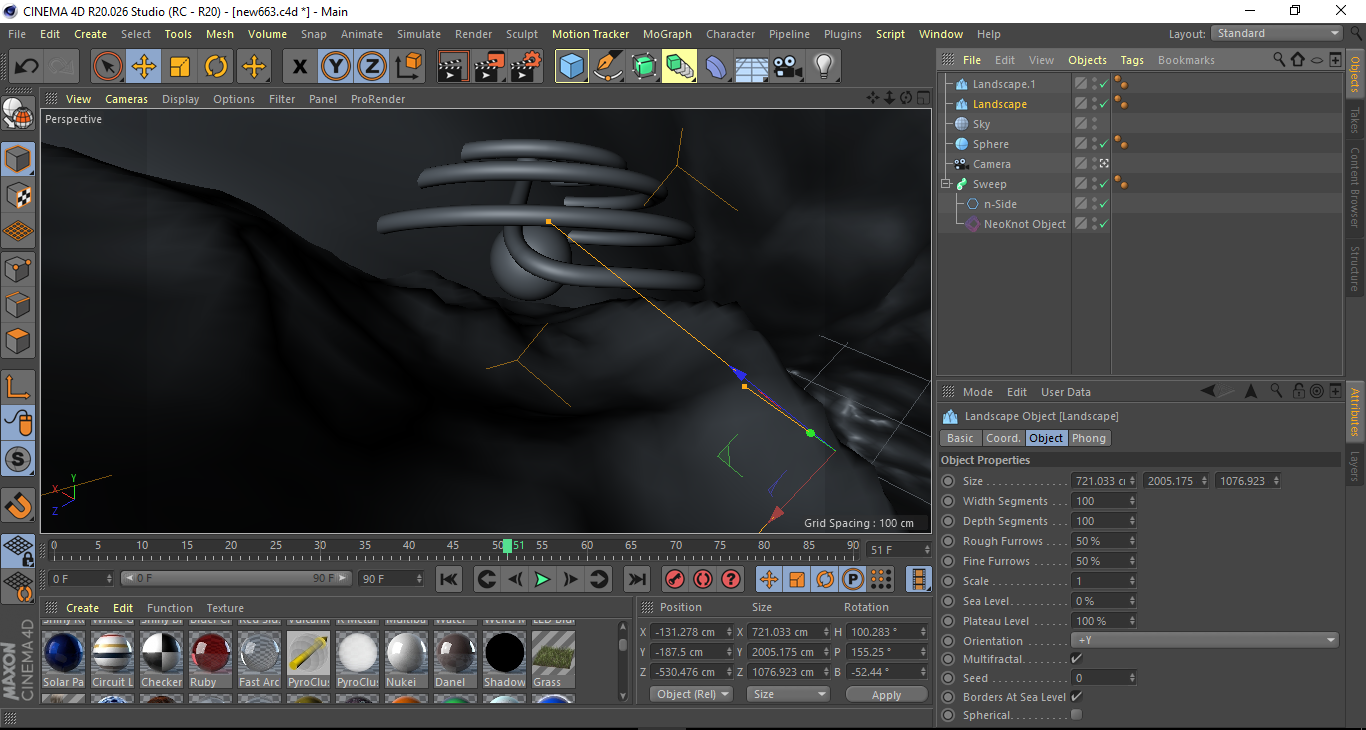Click the Apply button

coord(886,694)
